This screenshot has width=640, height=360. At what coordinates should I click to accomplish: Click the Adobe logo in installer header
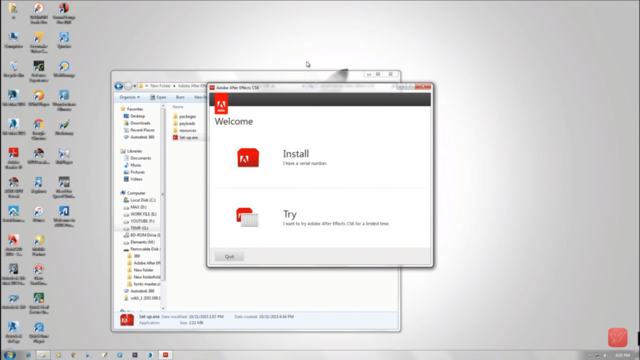tap(221, 104)
